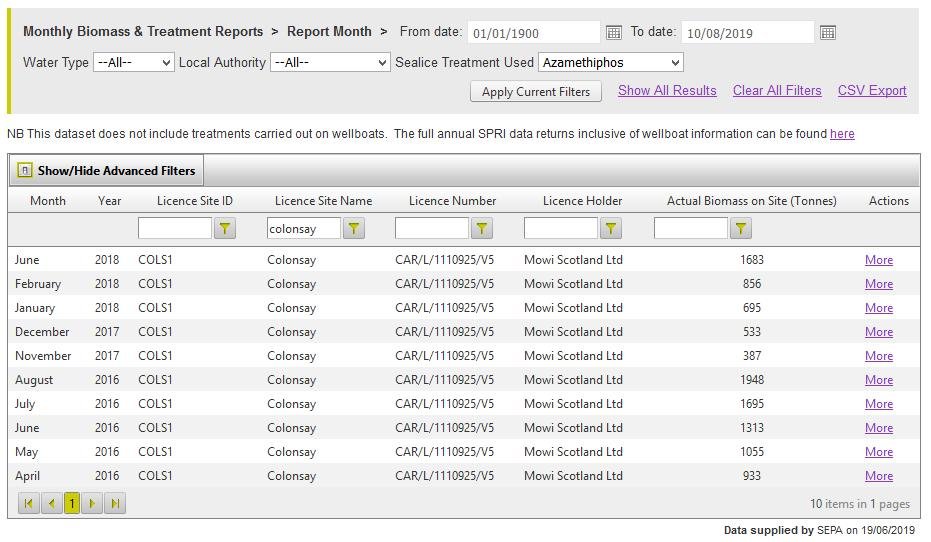Click the Licence Holder filter funnel icon

[611, 229]
